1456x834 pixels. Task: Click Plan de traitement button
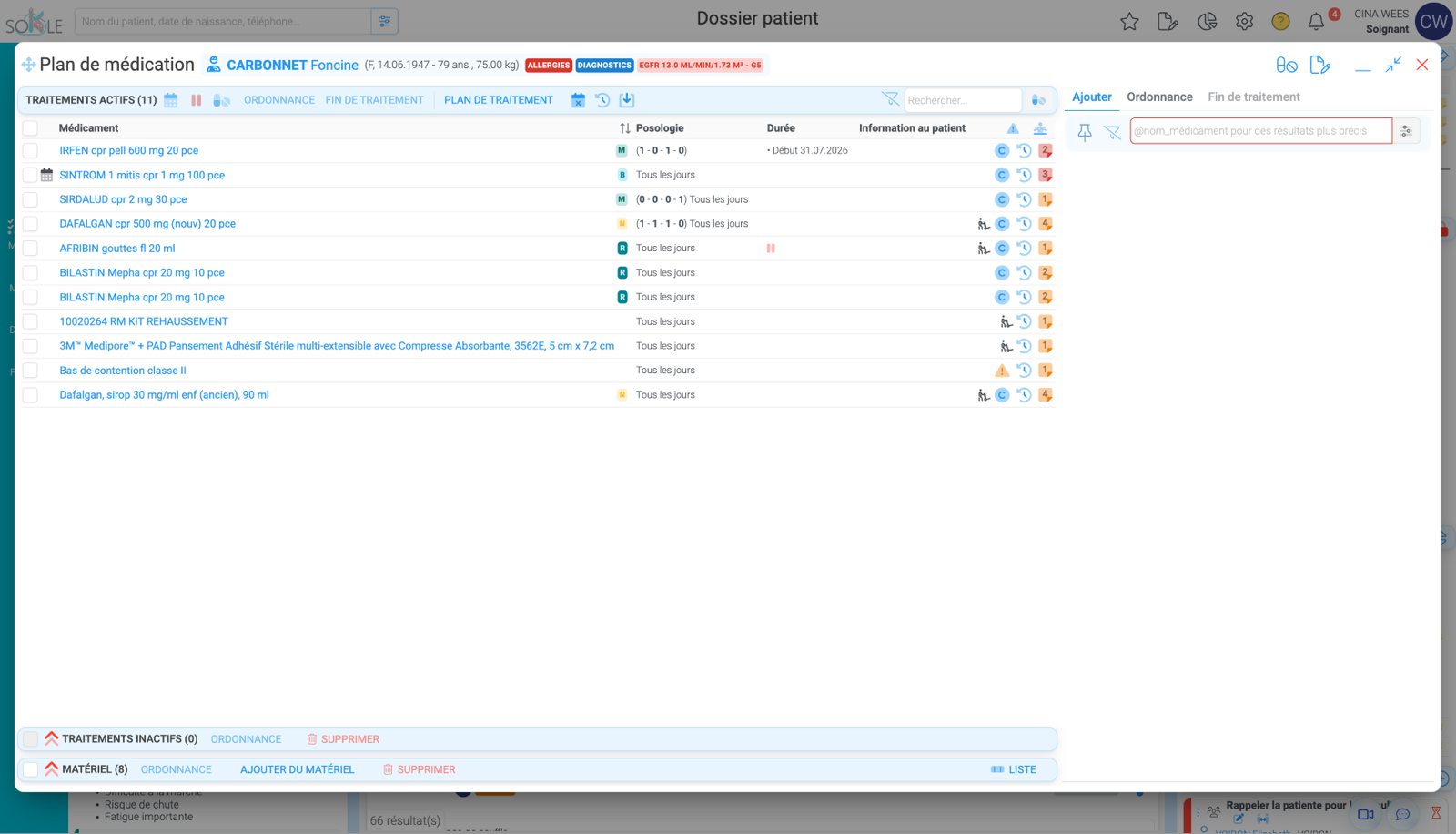[499, 100]
